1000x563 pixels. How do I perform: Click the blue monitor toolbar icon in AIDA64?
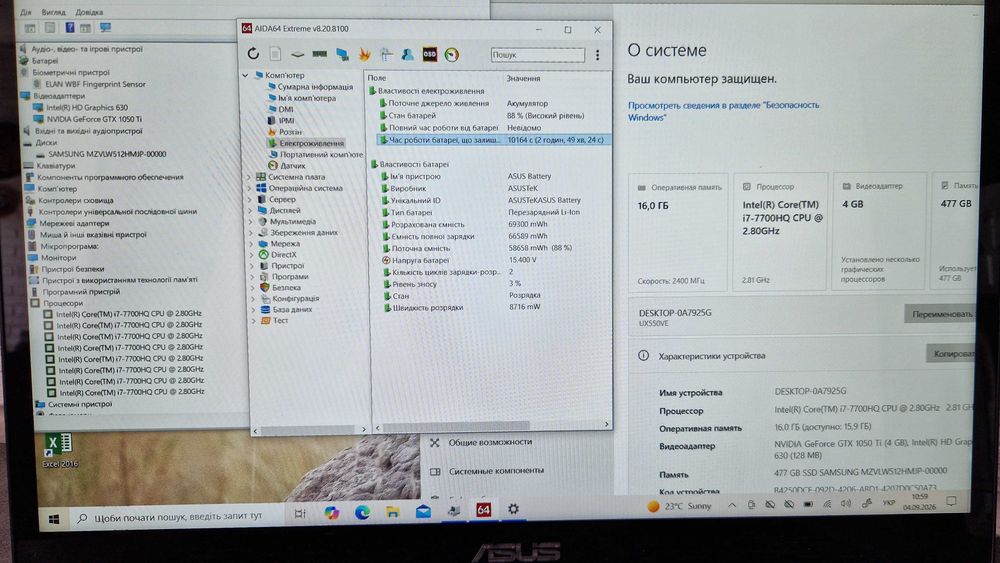[342, 55]
